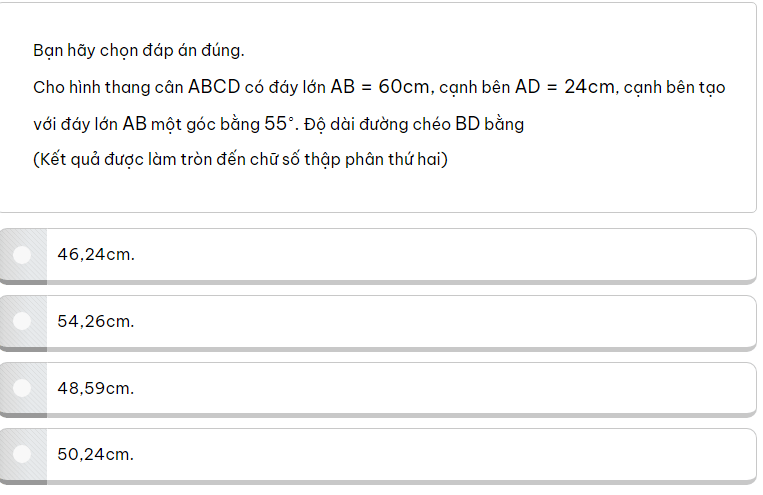Pick the radio circle beside 50,24cm
The image size is (763, 495).
(22, 455)
